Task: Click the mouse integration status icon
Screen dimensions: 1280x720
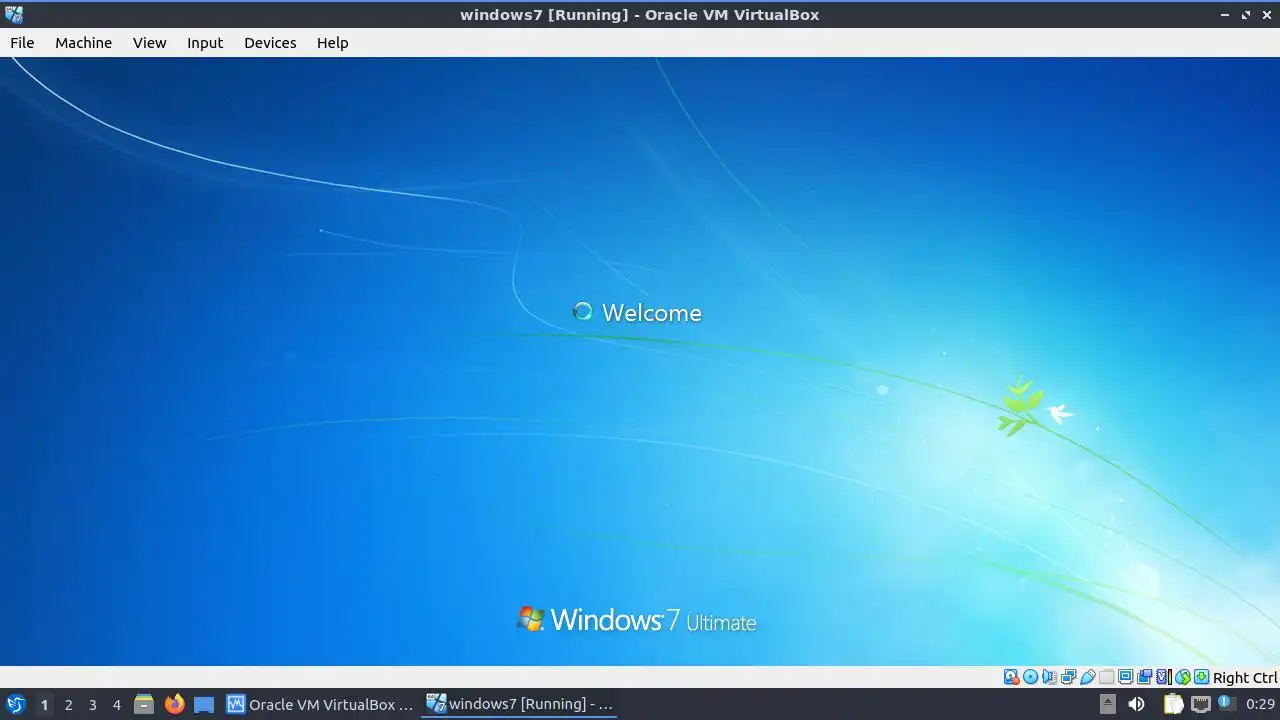Action: [x=1183, y=677]
